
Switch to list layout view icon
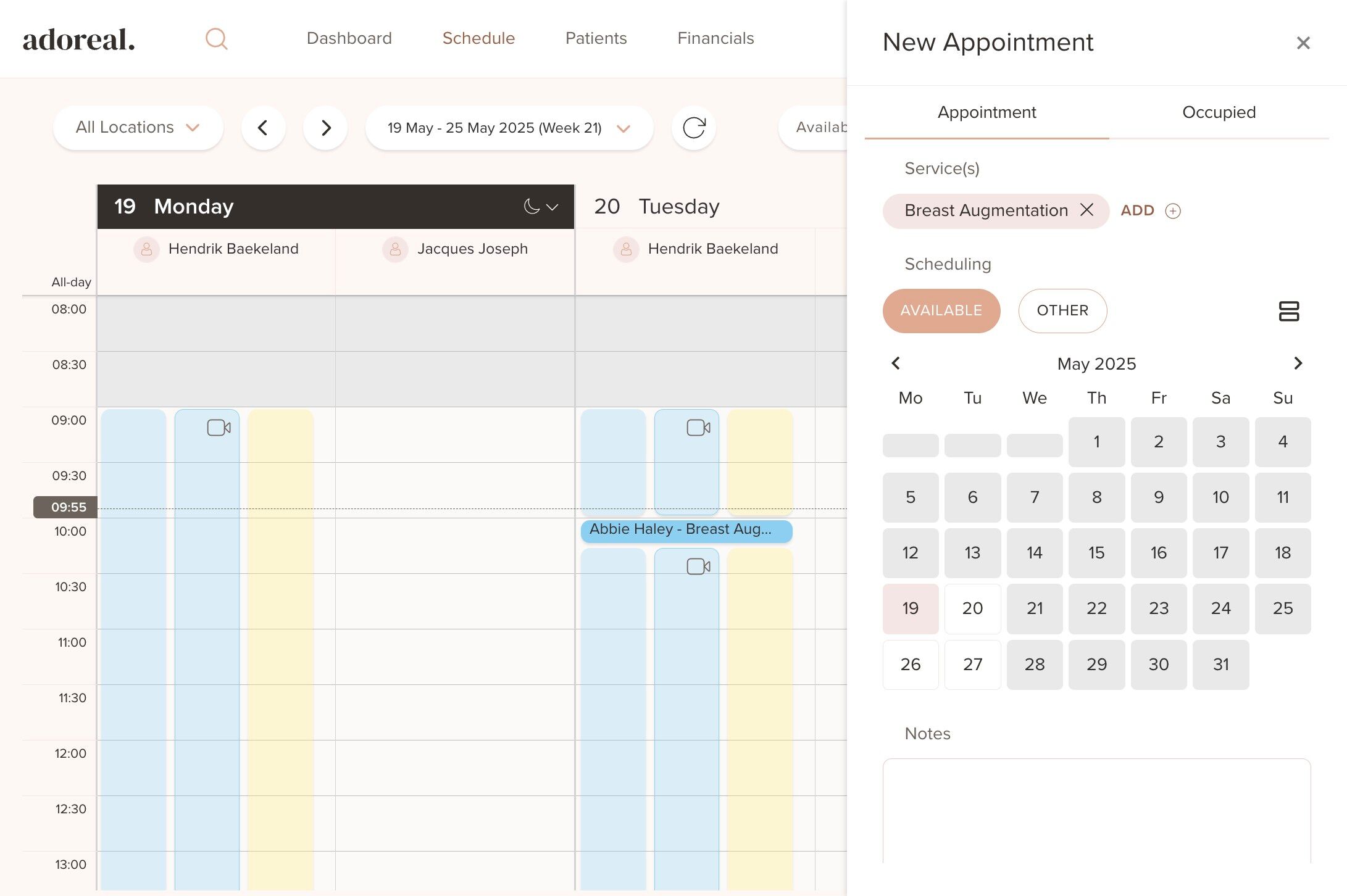[1288, 311]
